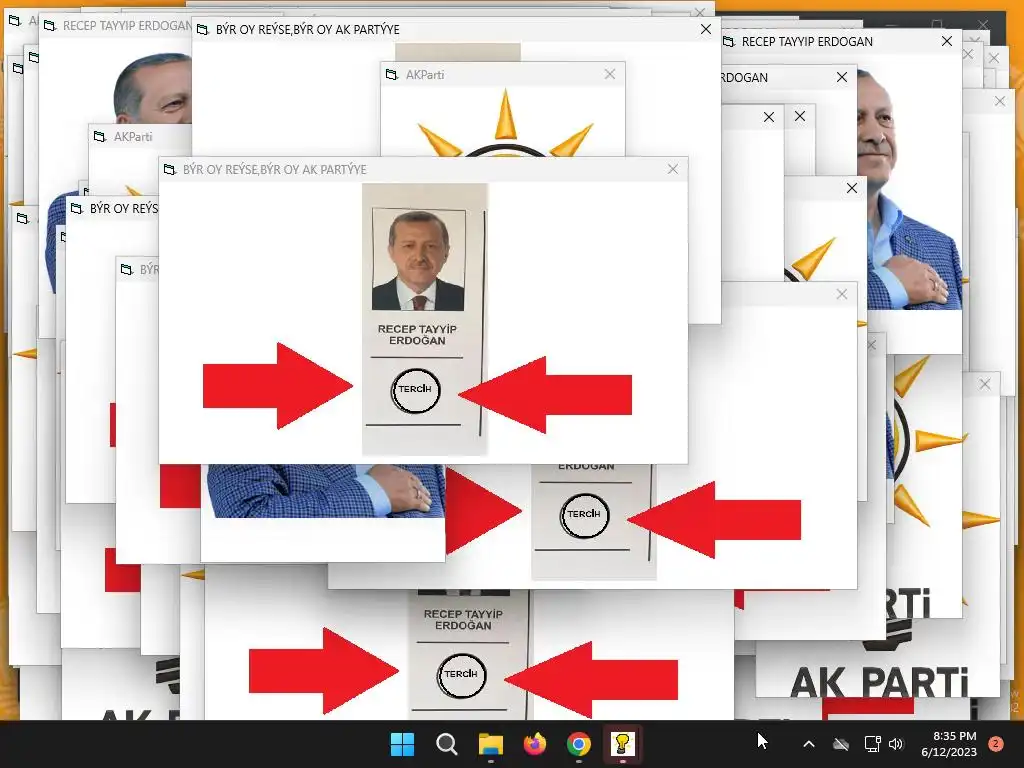Select the central AKParti window title text

click(x=425, y=75)
